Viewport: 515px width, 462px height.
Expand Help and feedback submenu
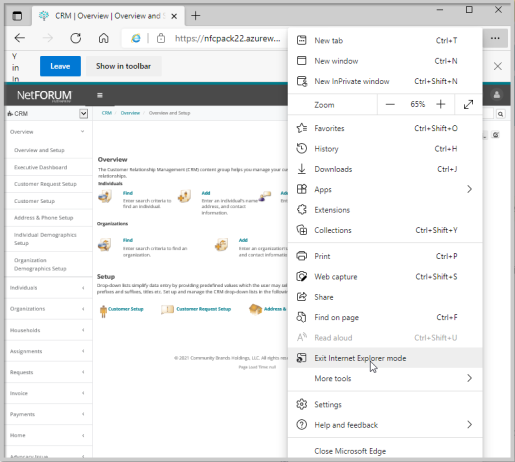[x=385, y=425]
